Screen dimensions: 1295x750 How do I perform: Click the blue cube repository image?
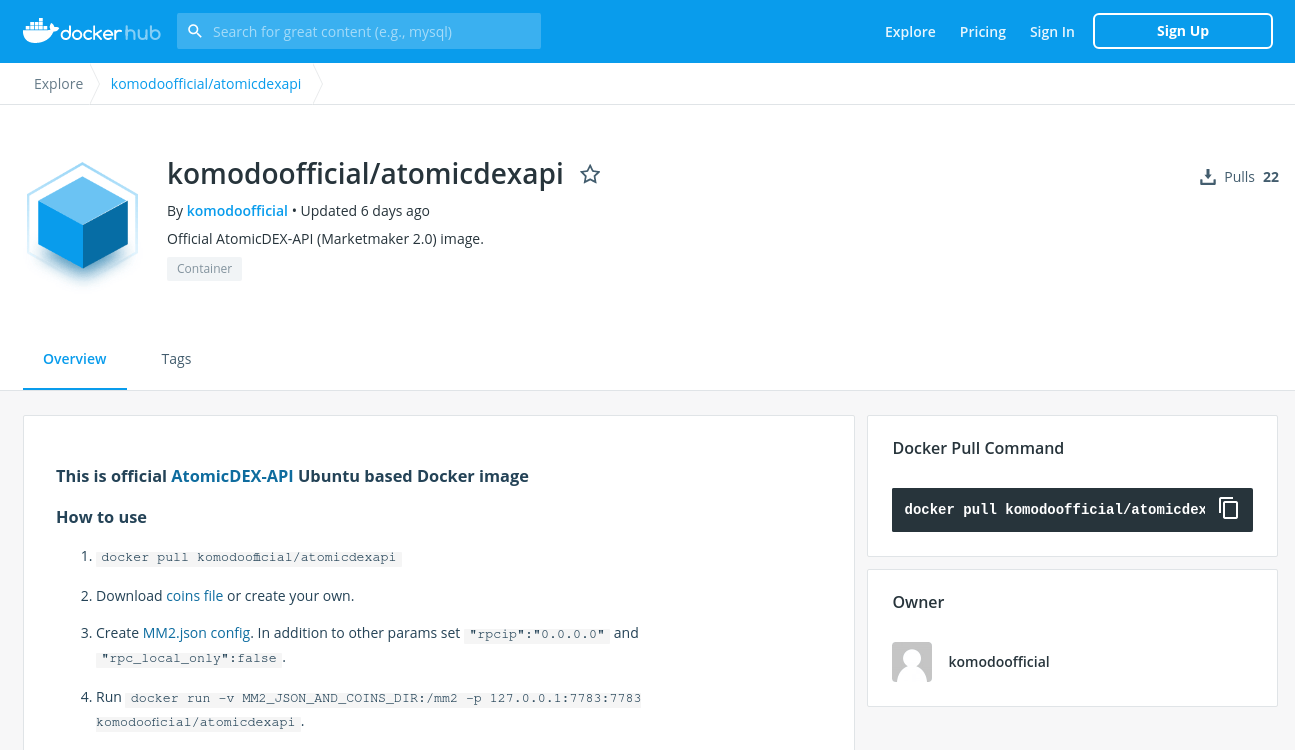[x=82, y=222]
